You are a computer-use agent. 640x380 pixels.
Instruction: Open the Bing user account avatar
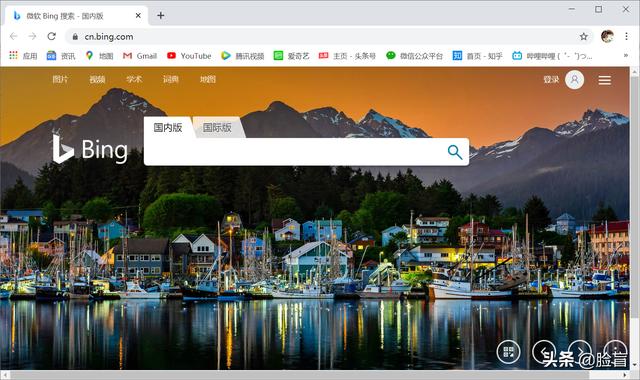pyautogui.click(x=574, y=80)
